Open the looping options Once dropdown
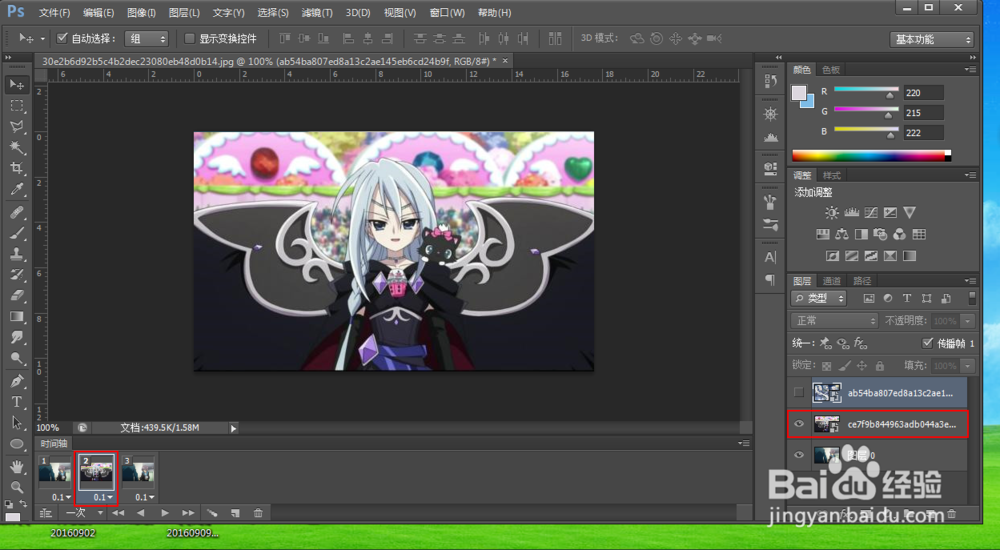The image size is (1000, 550). pos(85,512)
